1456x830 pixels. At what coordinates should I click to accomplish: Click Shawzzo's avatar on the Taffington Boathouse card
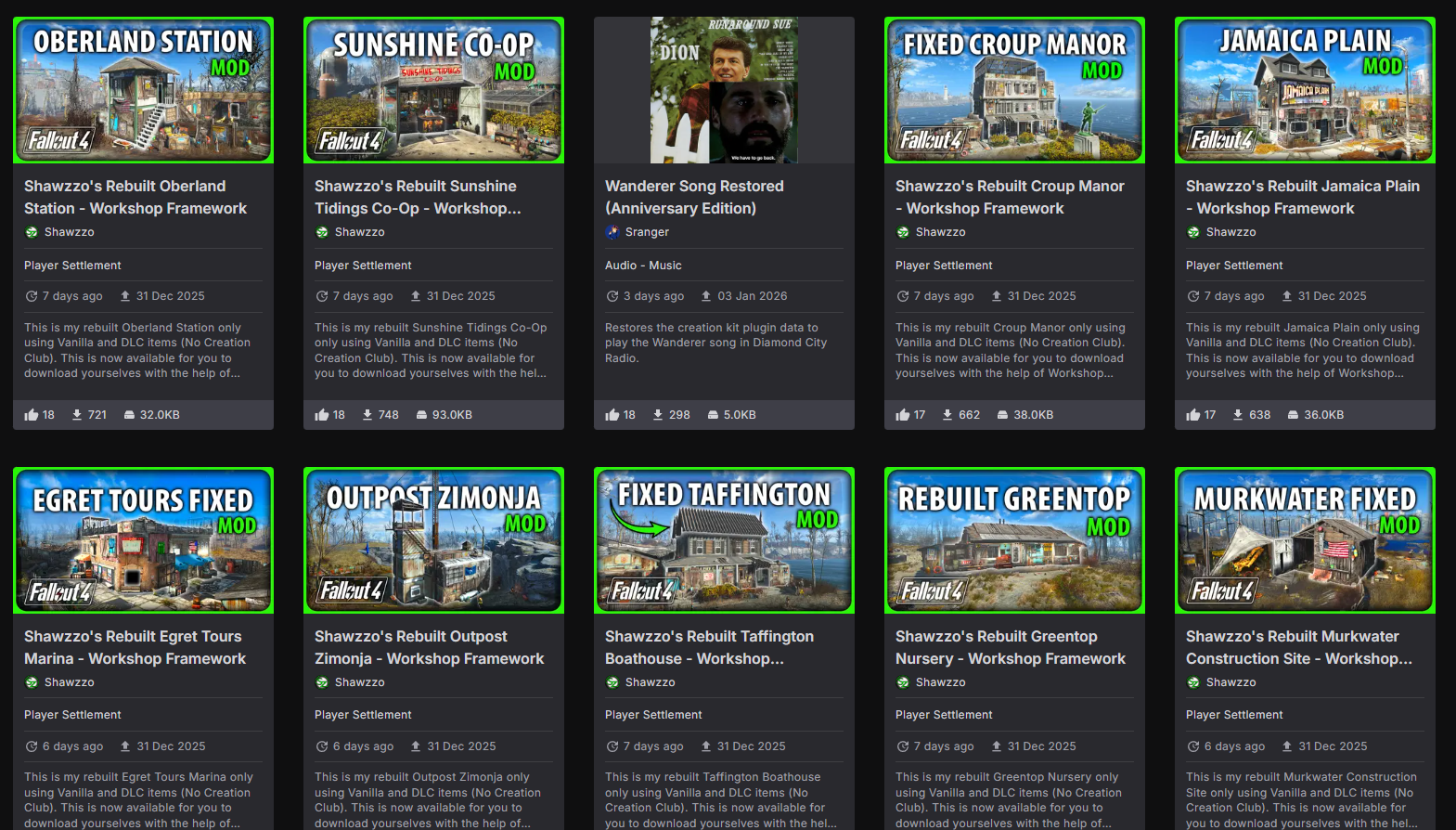(612, 682)
